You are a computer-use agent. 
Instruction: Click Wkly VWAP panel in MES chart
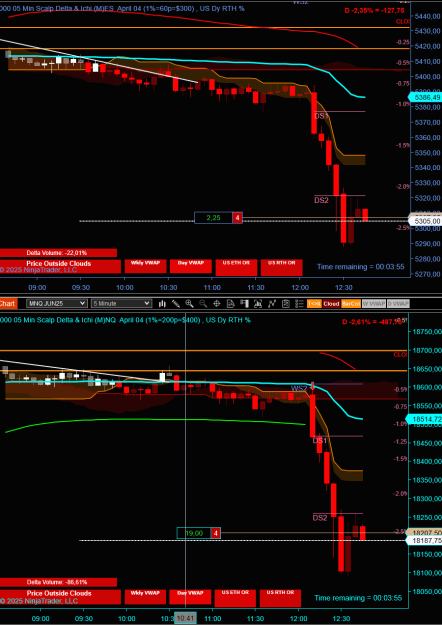point(145,266)
